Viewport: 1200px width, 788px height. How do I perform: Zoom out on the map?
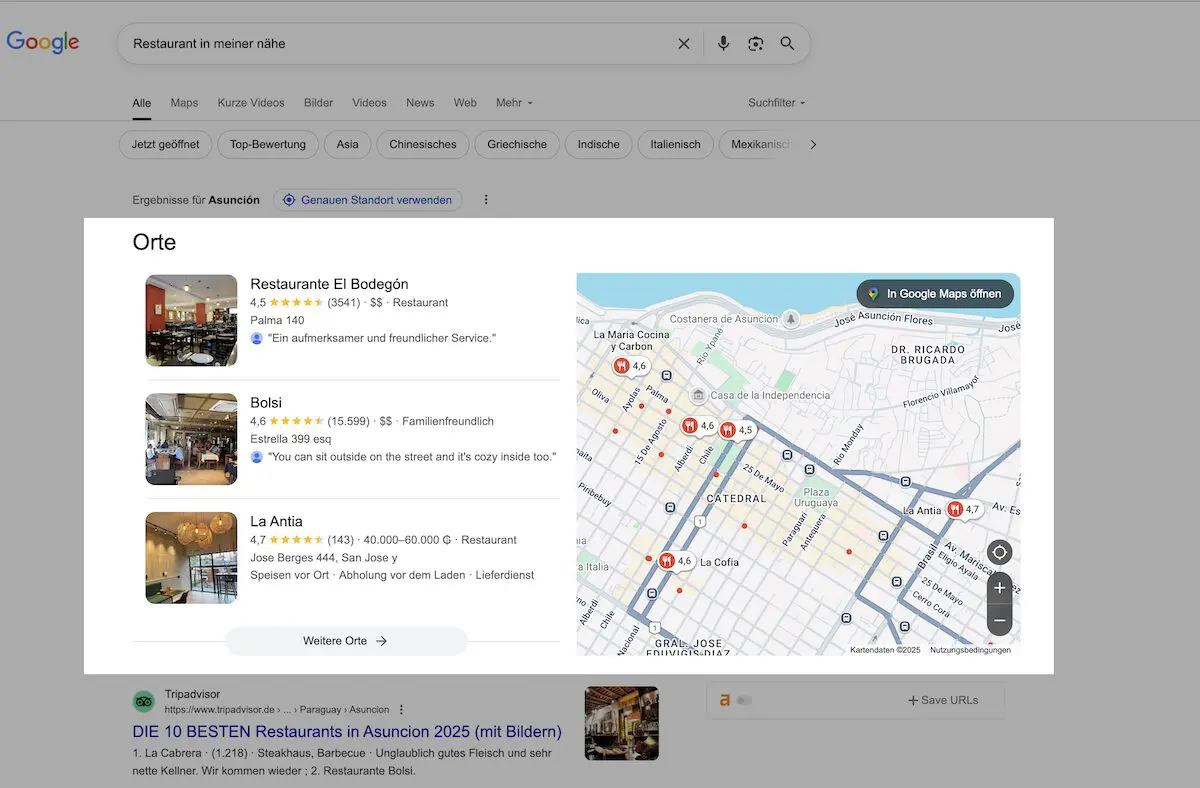(x=999, y=620)
